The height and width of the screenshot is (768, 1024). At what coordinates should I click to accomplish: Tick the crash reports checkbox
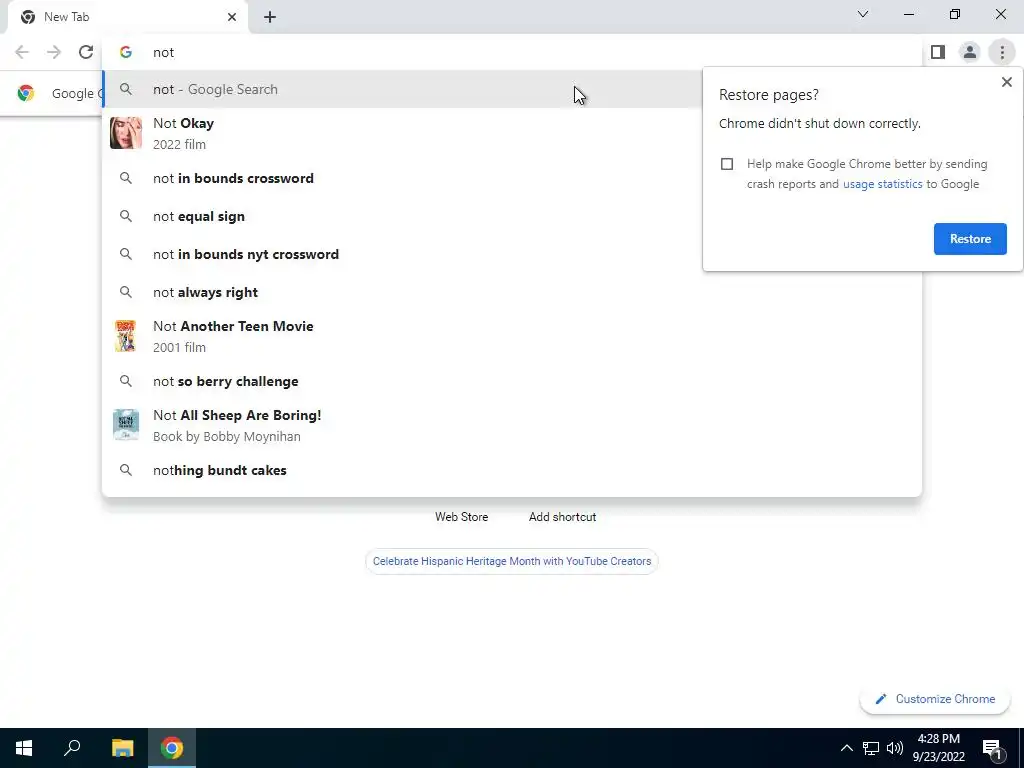point(727,164)
